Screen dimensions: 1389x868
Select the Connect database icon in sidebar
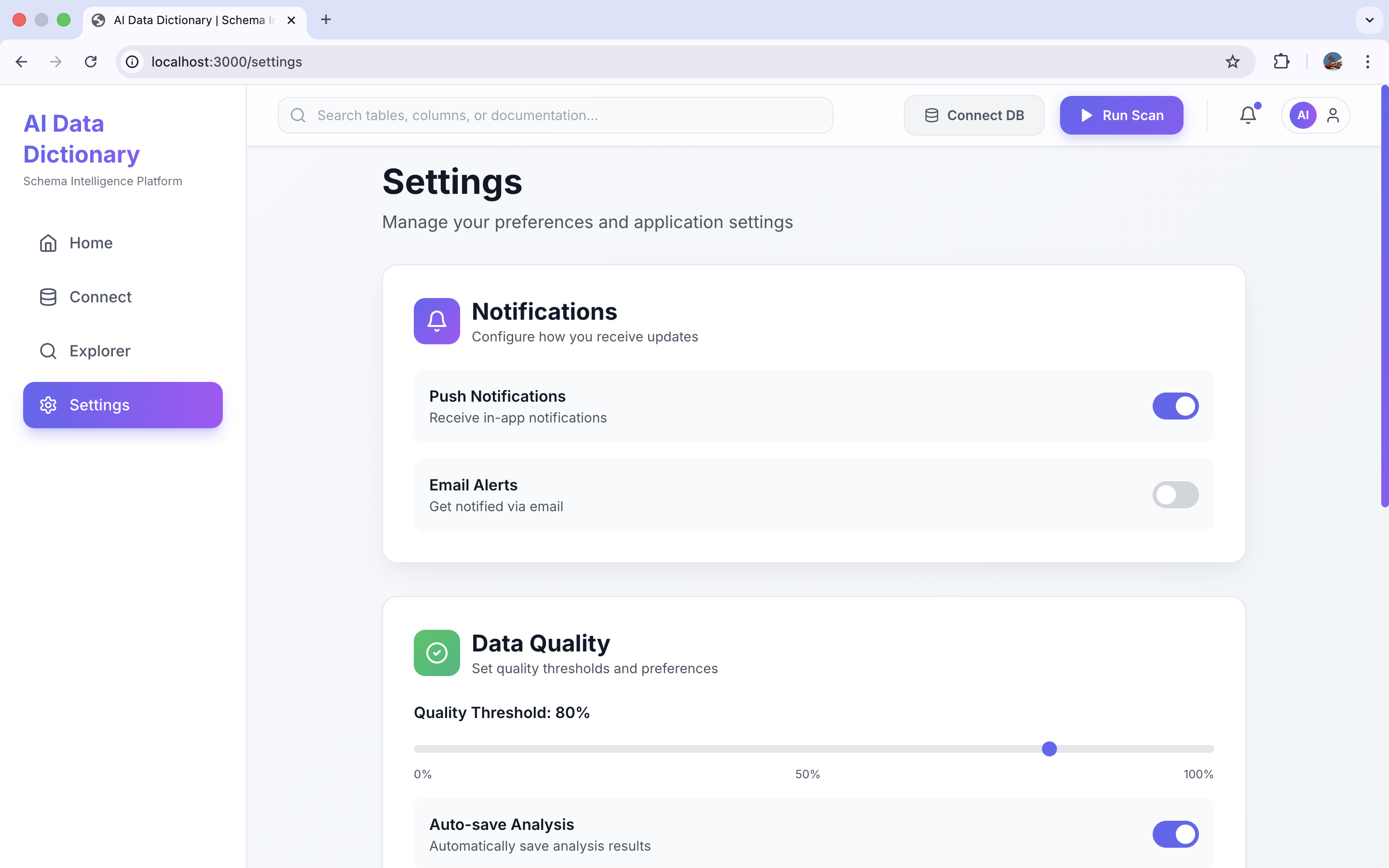[x=48, y=297]
